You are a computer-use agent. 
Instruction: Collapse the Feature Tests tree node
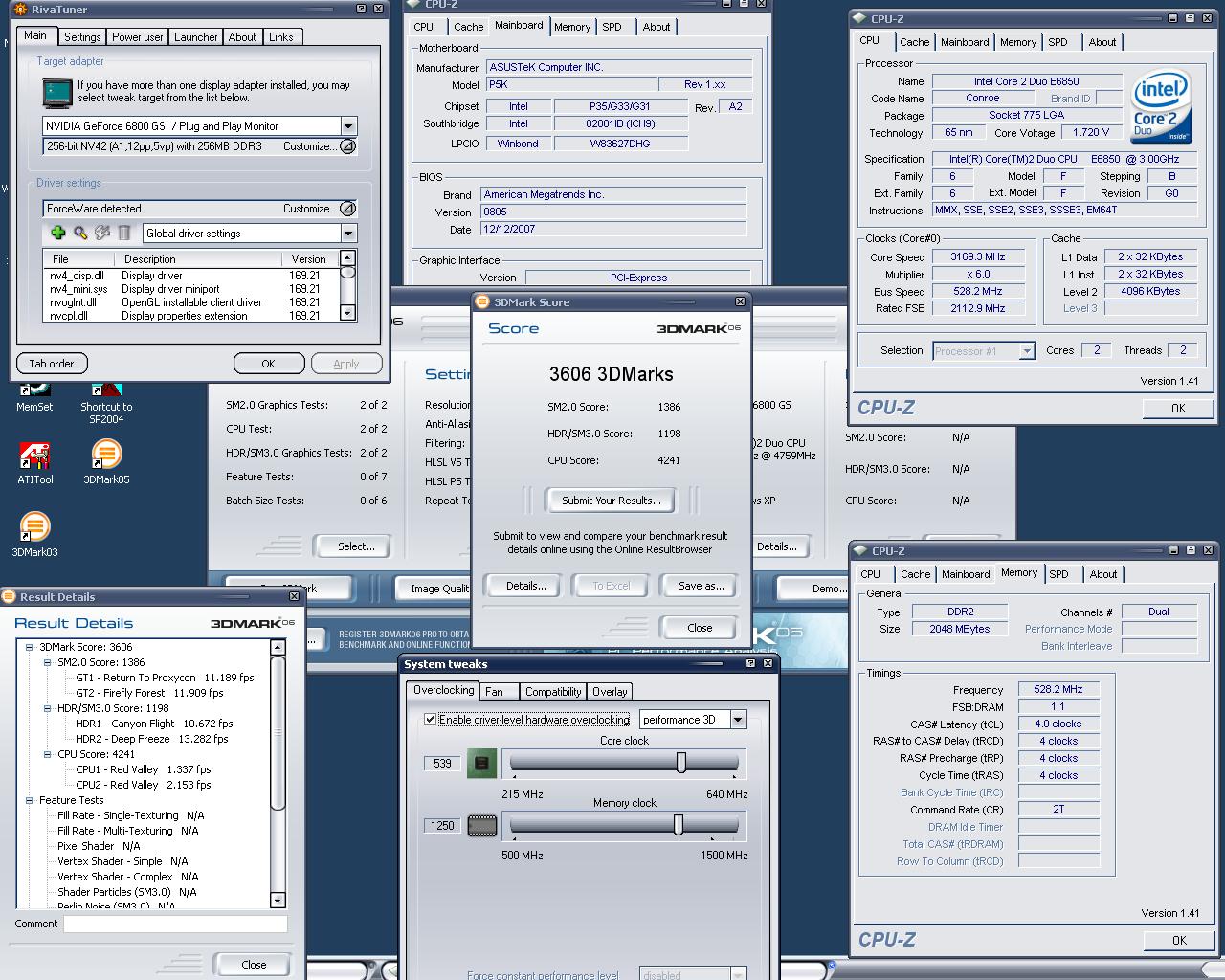point(30,800)
